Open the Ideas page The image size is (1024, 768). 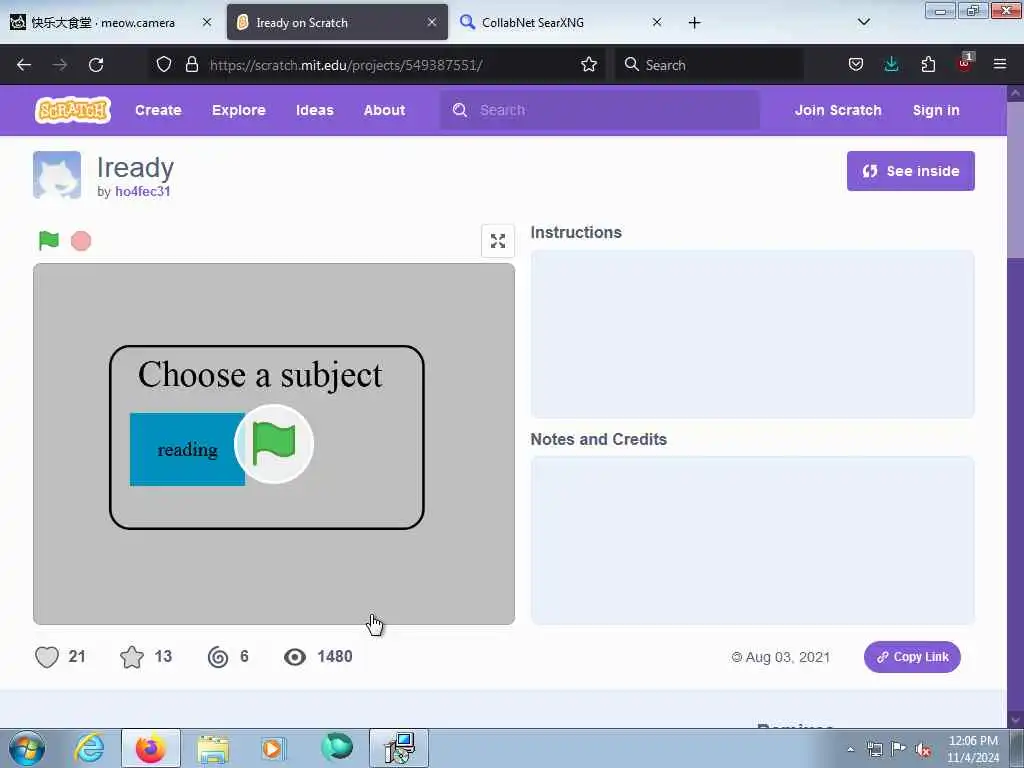[315, 110]
